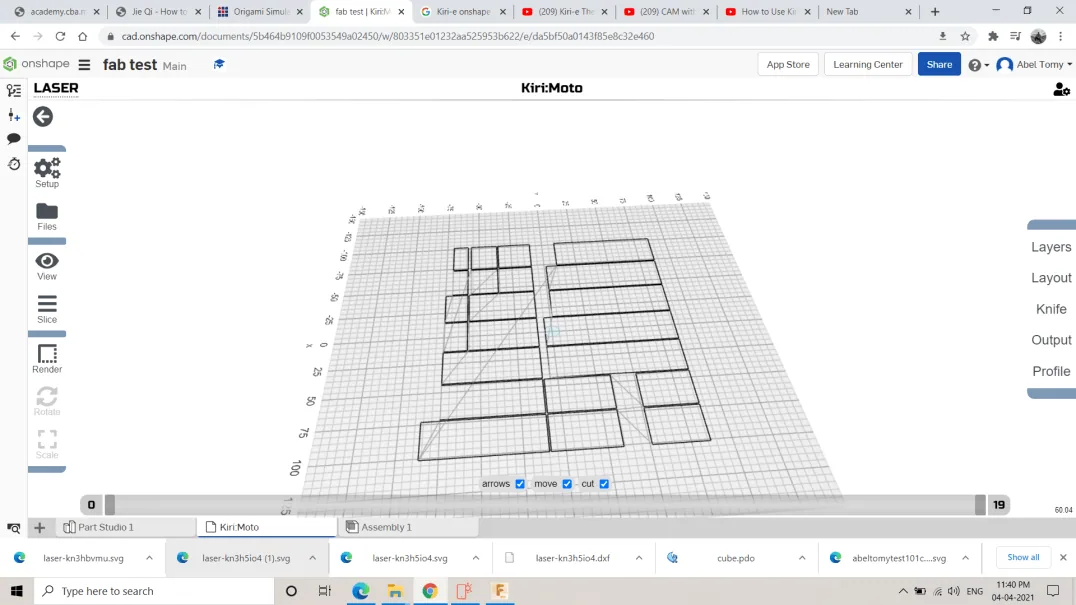Open the Output panel menu
The width and height of the screenshot is (1076, 605).
point(1051,340)
